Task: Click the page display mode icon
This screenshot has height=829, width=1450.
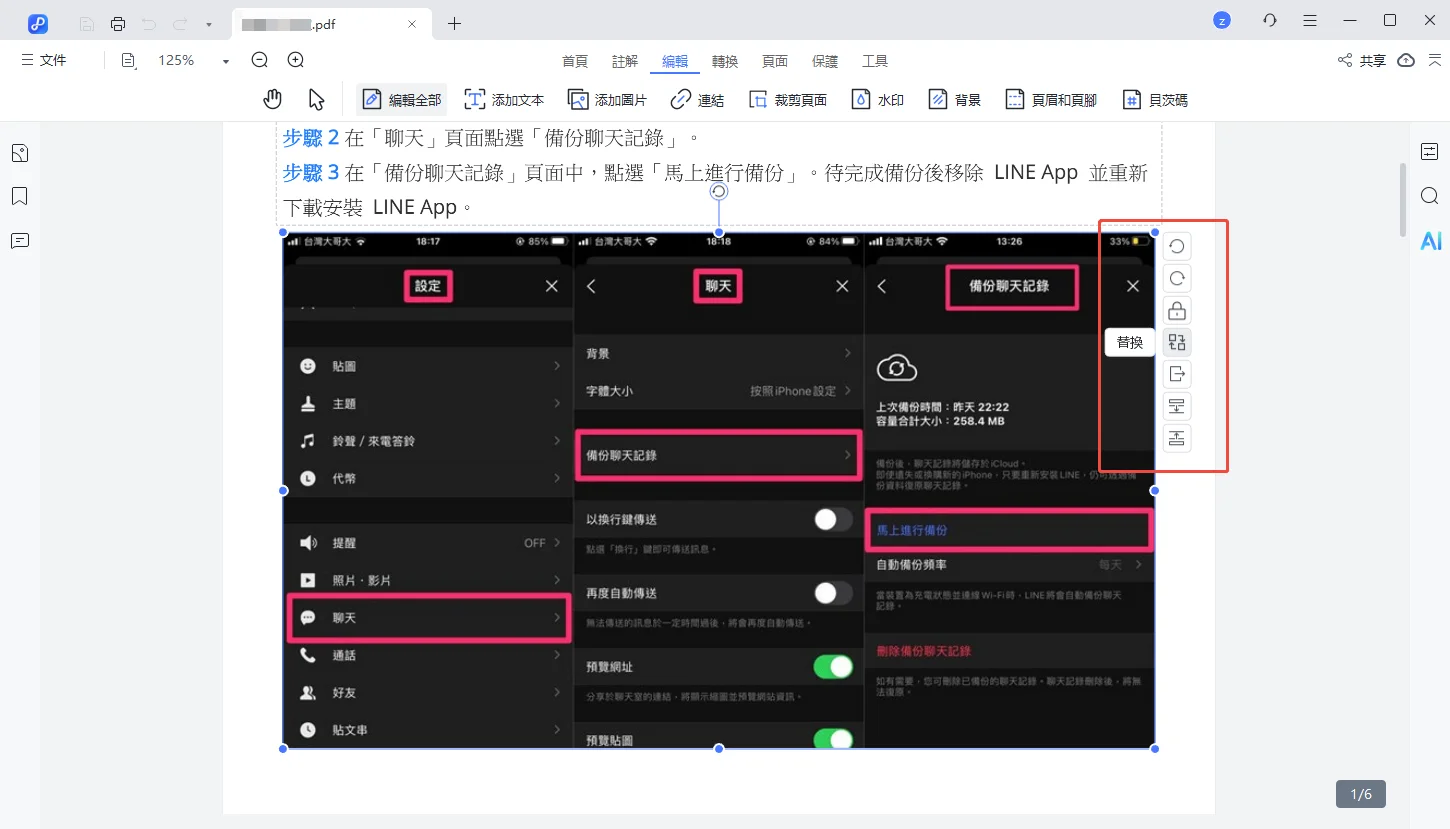Action: click(x=128, y=60)
